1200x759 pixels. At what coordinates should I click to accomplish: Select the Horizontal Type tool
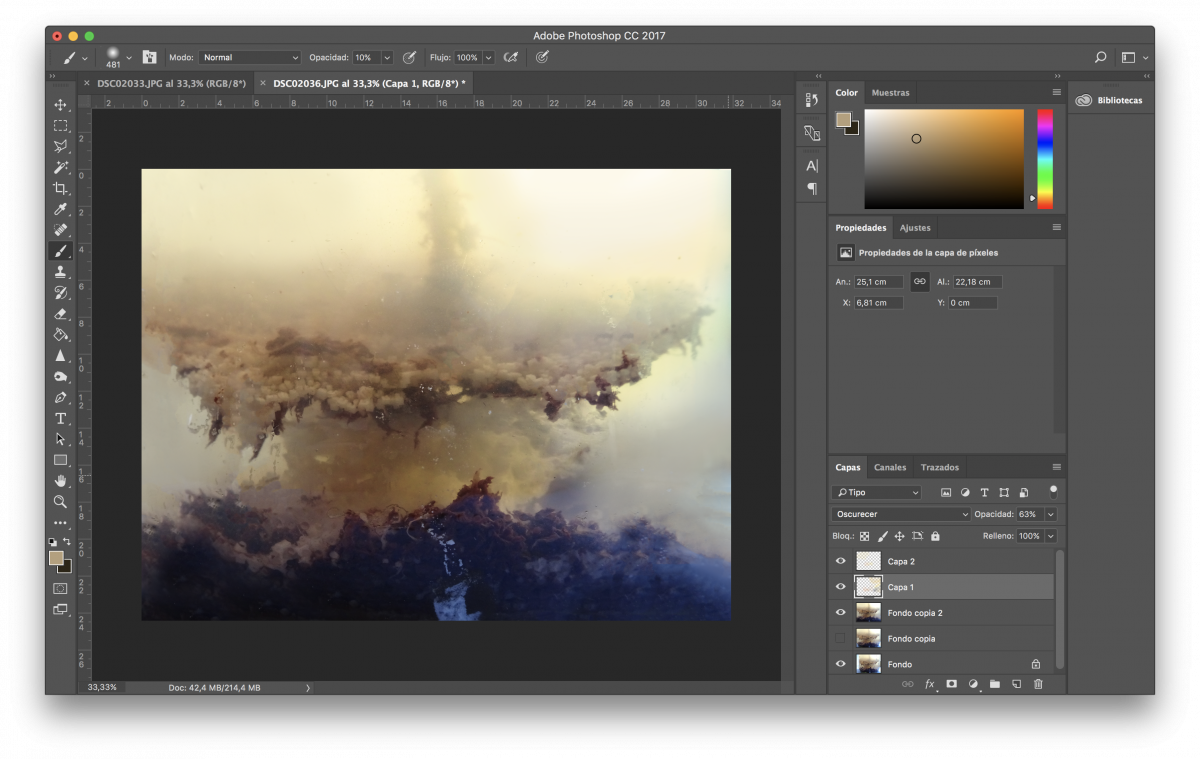coord(60,418)
